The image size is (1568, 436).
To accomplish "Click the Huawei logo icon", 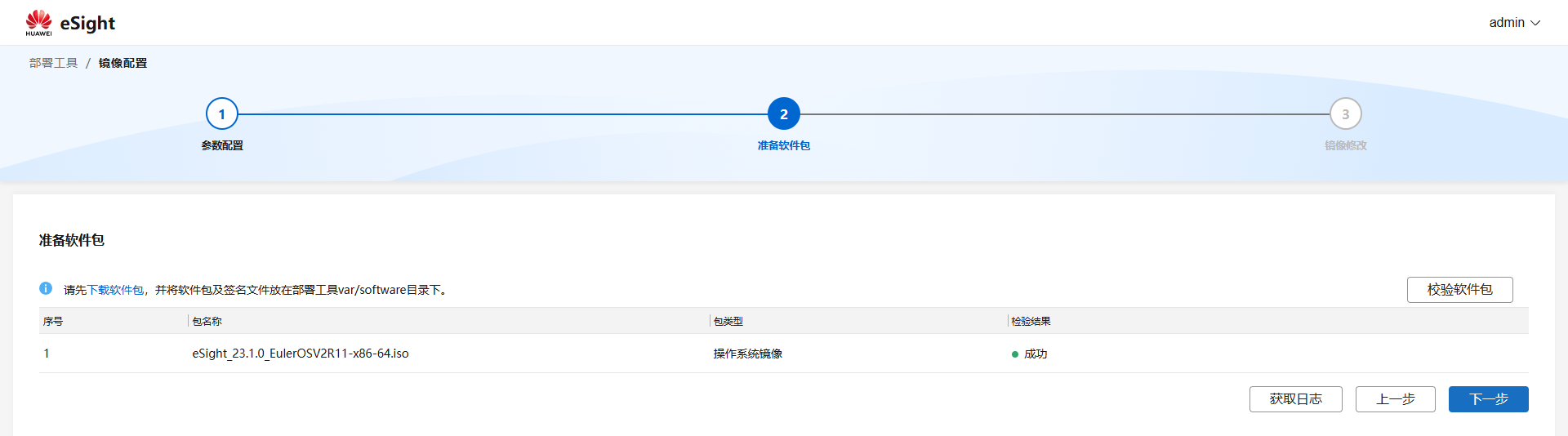I will [38, 22].
